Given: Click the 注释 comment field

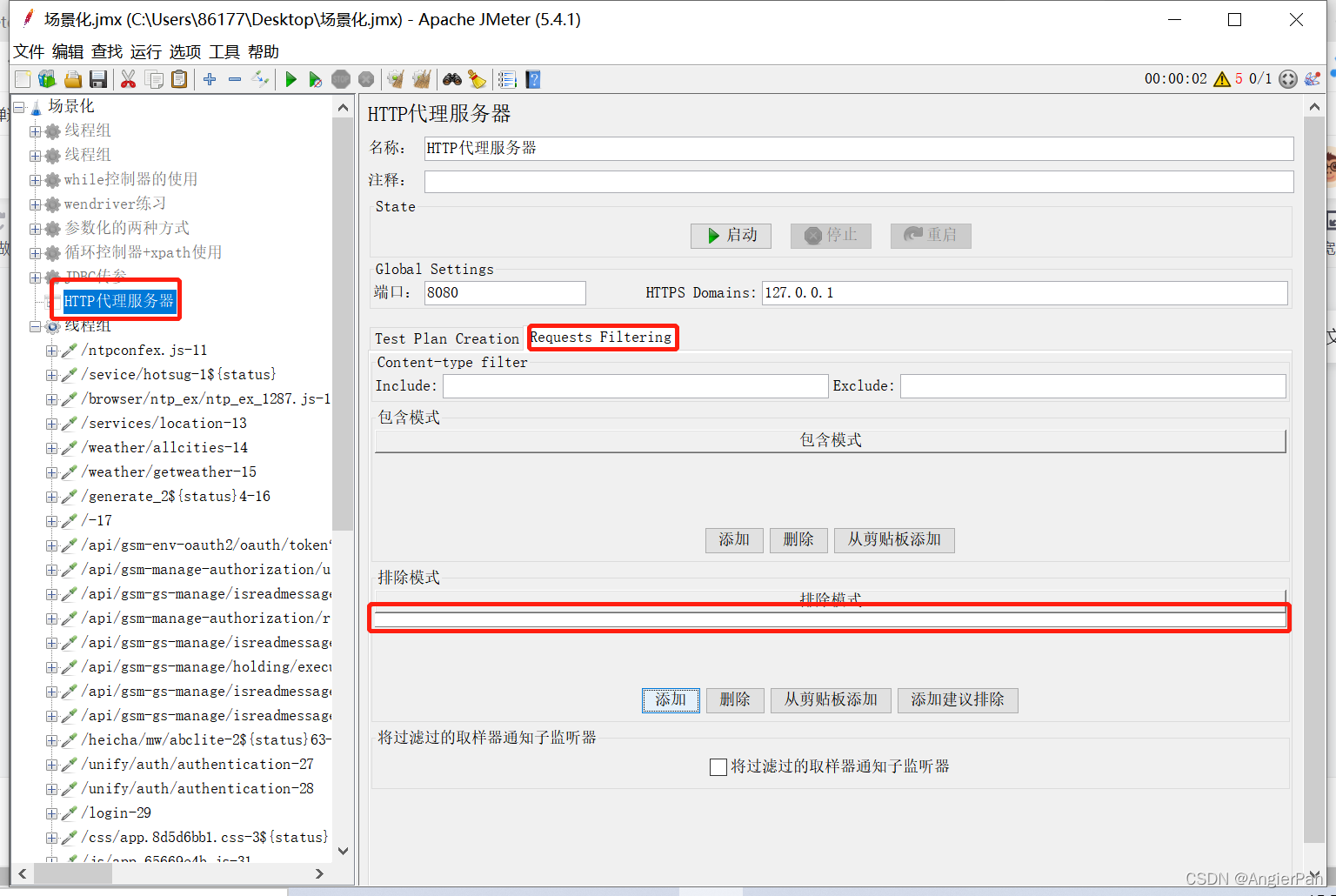Looking at the screenshot, I should pyautogui.click(x=858, y=181).
